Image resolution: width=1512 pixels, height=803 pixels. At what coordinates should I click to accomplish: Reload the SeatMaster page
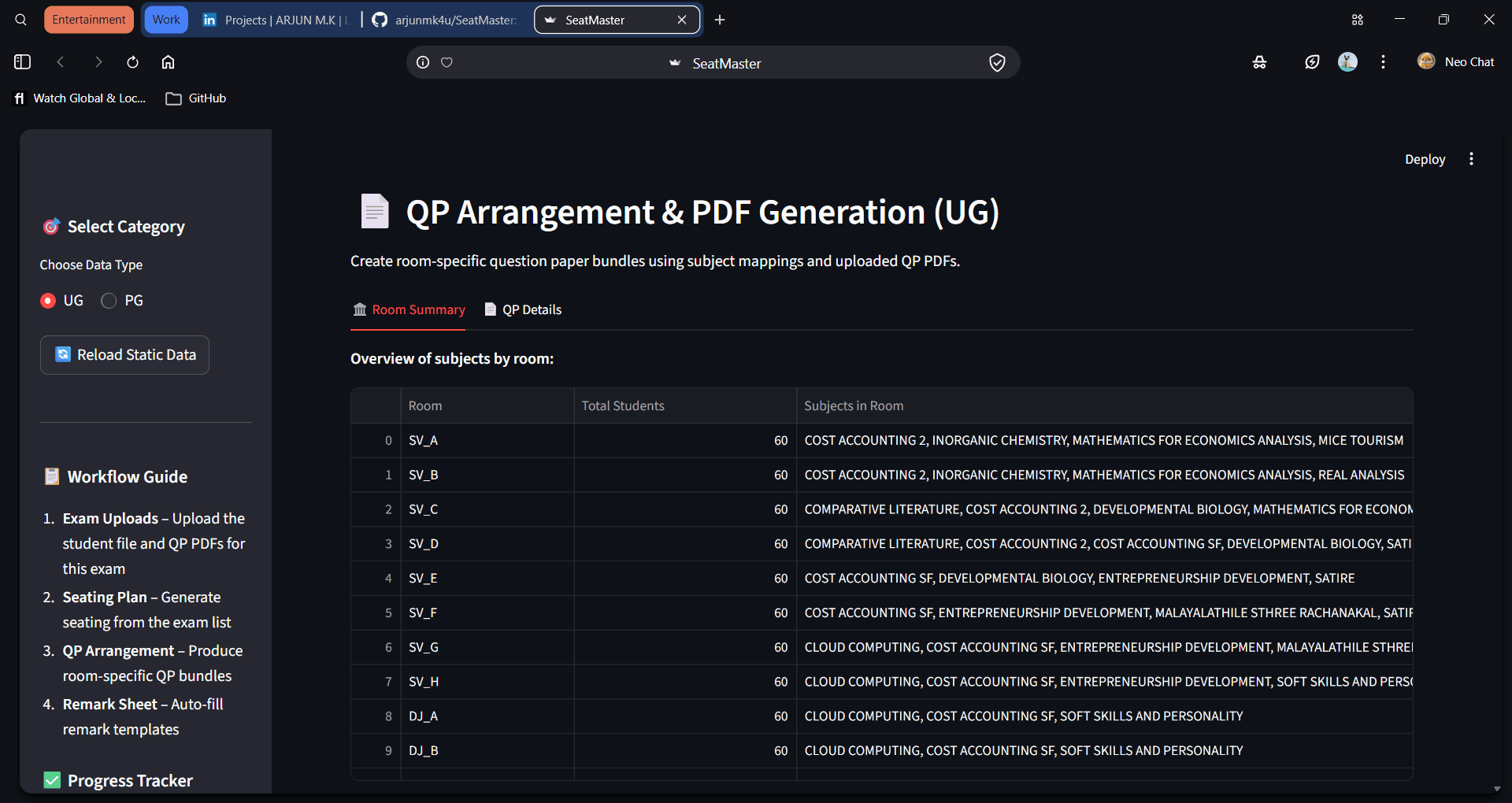[132, 62]
